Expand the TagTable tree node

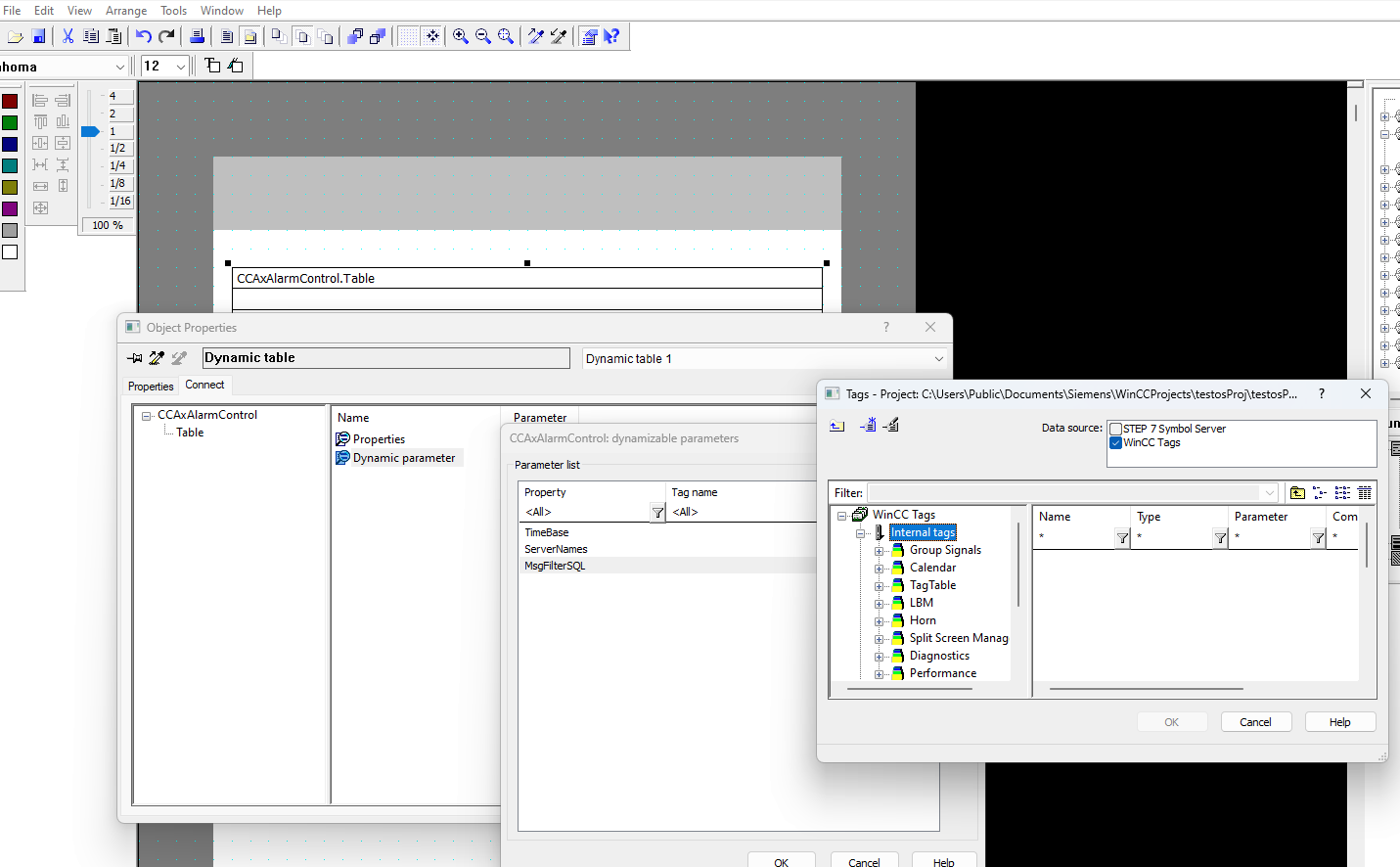pos(879,586)
